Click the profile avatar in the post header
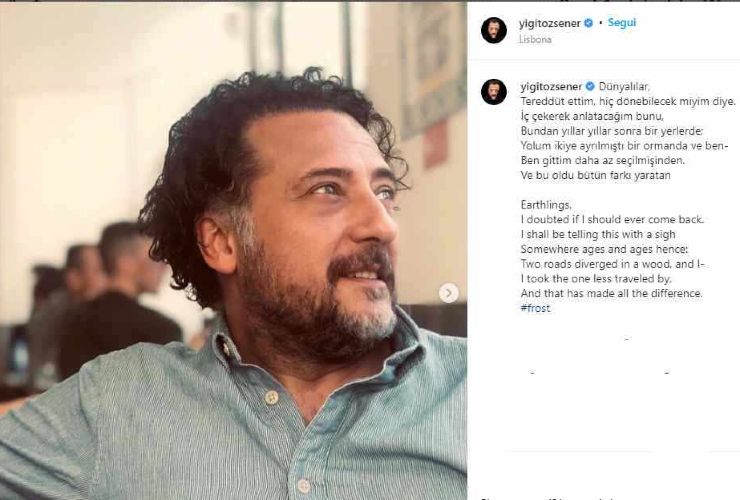The image size is (740, 500). [493, 31]
